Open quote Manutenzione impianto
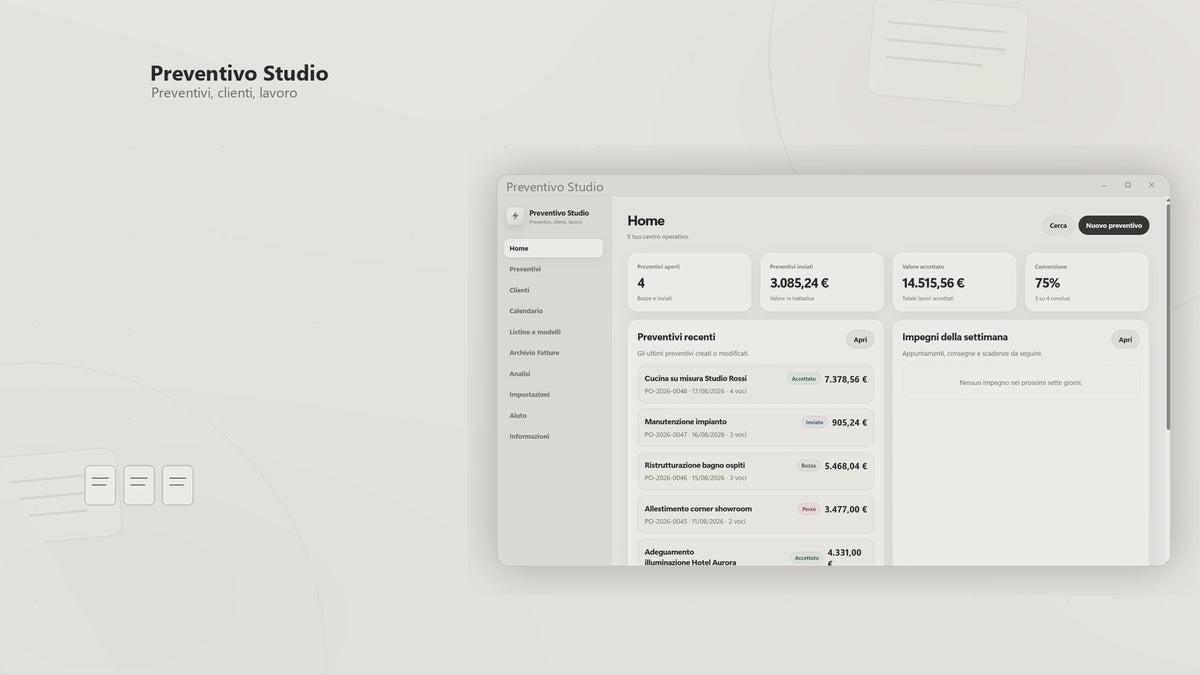Screen dimensions: 1200x675 coord(756,428)
